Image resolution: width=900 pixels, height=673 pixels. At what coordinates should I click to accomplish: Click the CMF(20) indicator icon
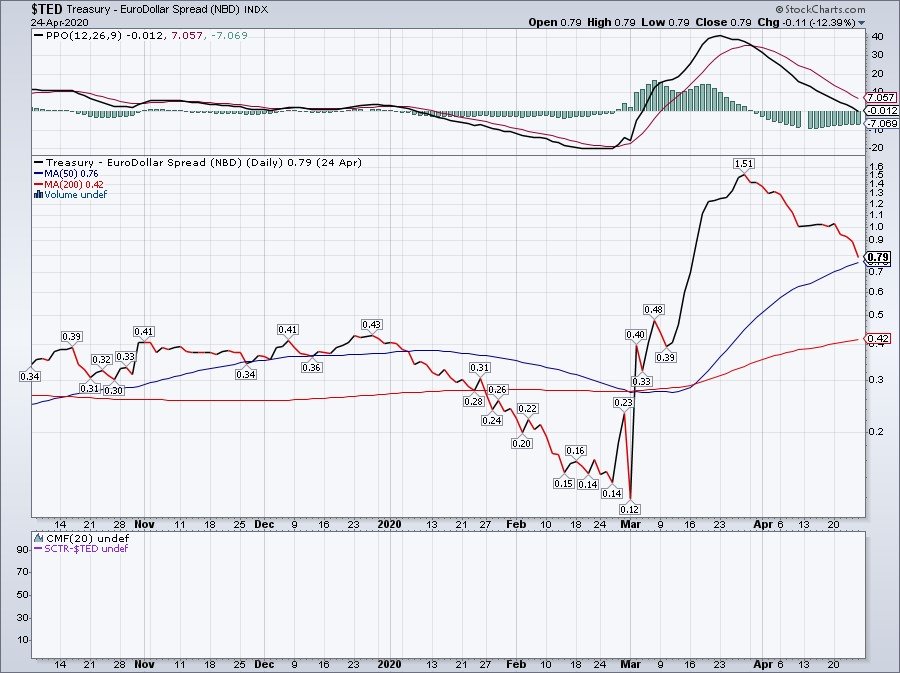pos(38,539)
